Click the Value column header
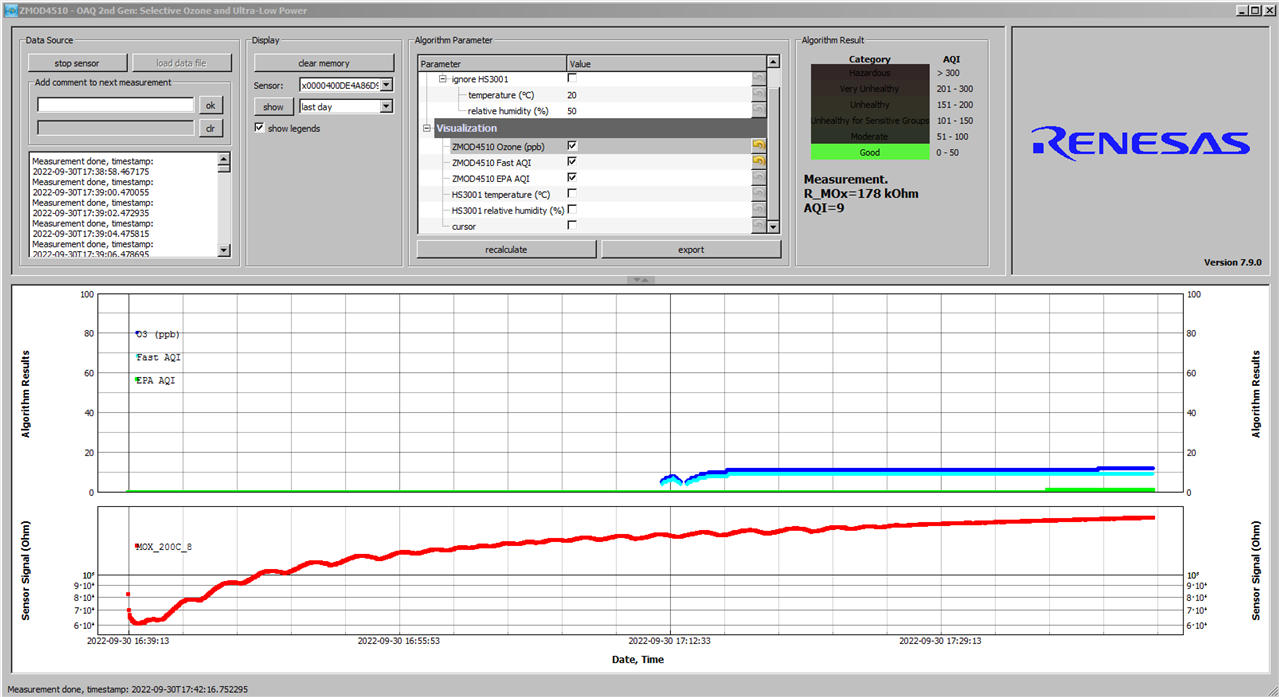This screenshot has height=697, width=1279. (x=666, y=63)
